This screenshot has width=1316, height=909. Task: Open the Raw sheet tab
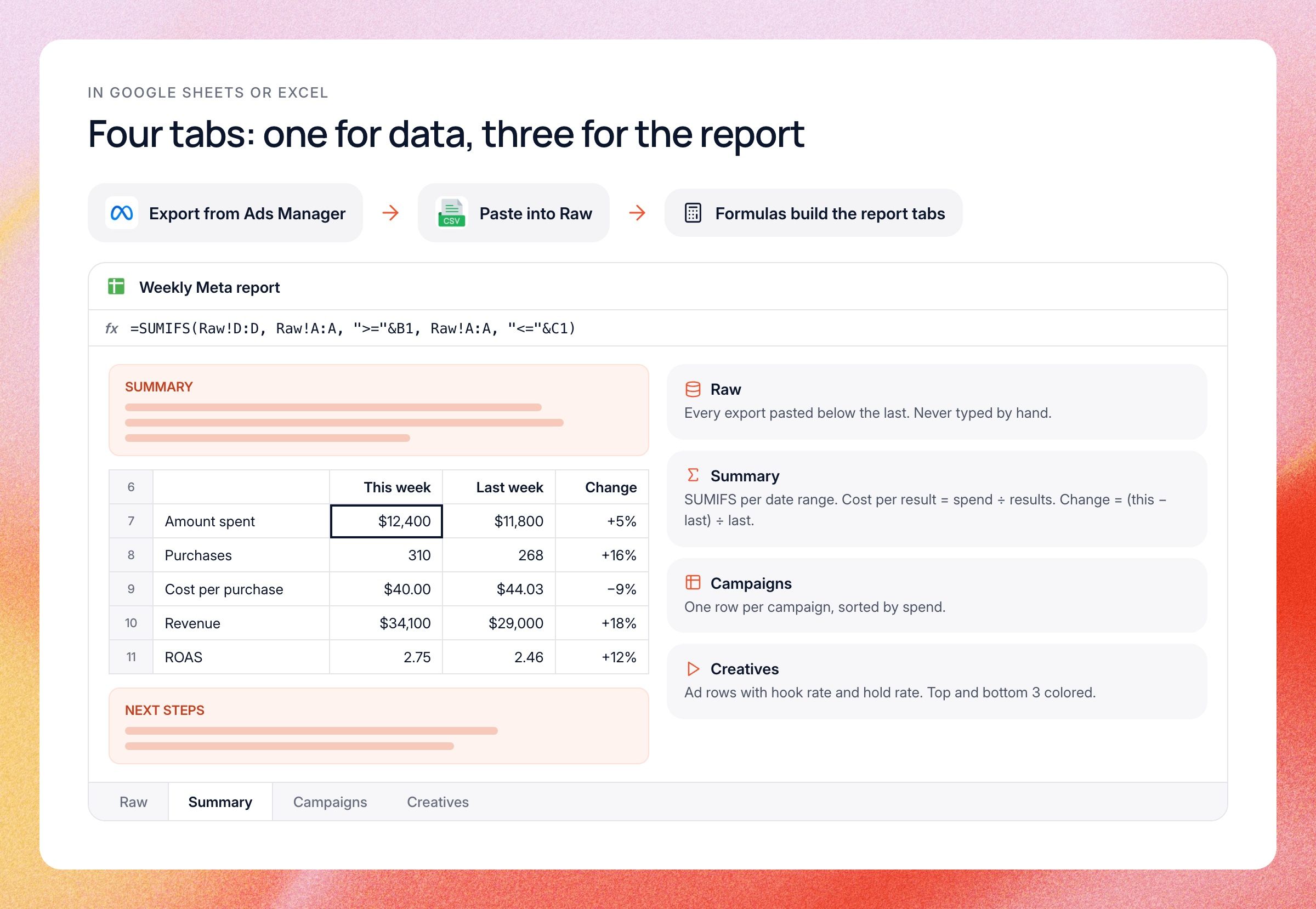133,802
